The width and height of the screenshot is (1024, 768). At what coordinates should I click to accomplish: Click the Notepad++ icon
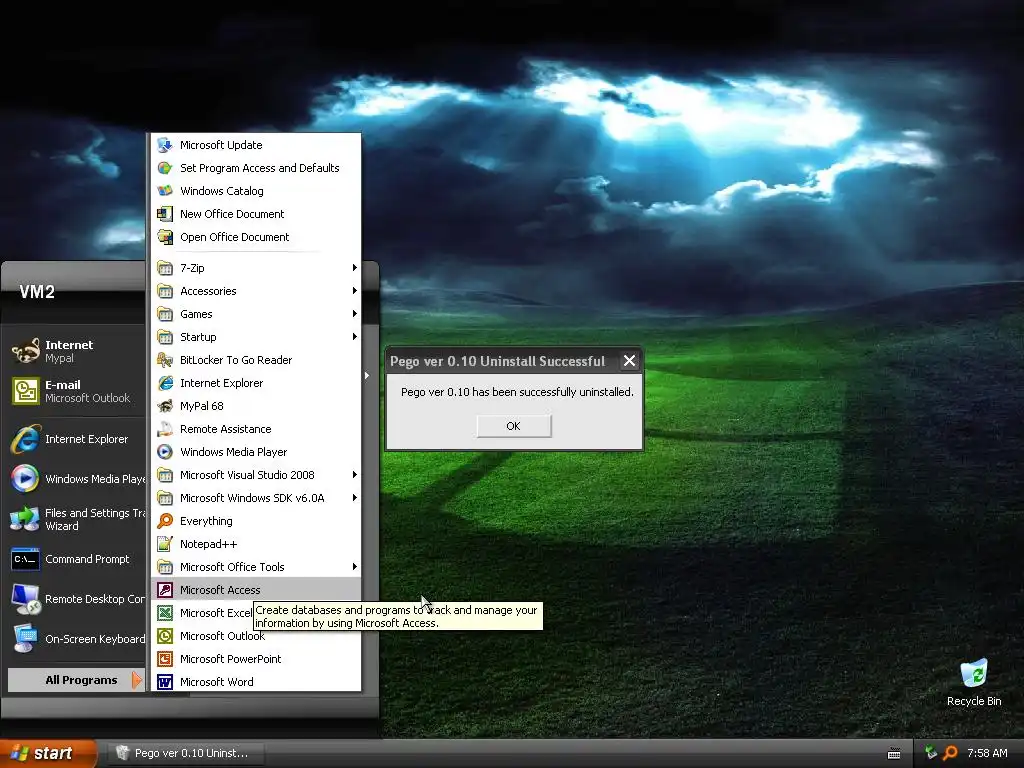coord(165,544)
